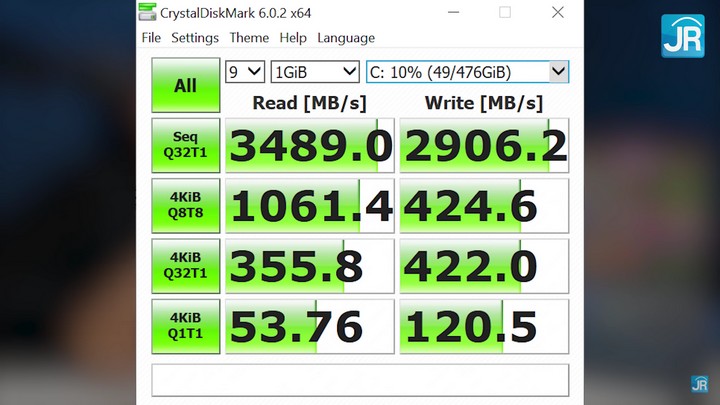Select the Q1T1 write result 120.5

click(x=484, y=326)
